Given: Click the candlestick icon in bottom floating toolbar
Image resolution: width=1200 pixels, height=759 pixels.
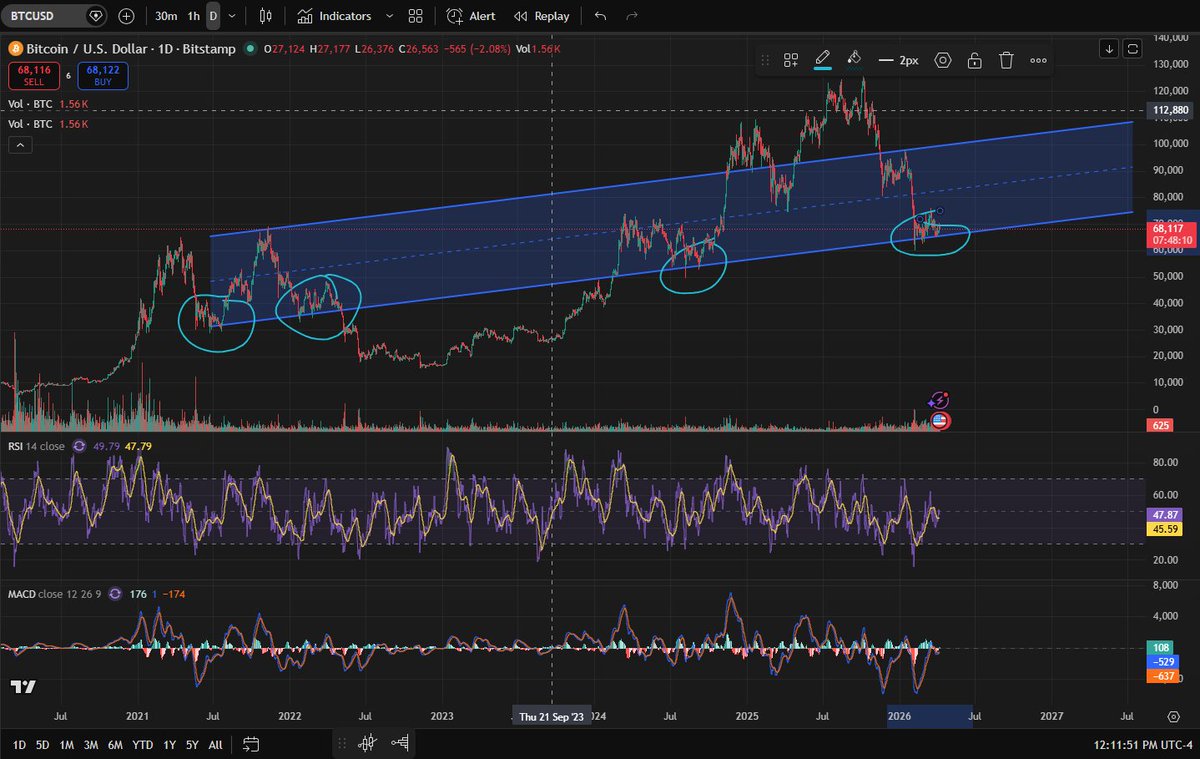Looking at the screenshot, I should (367, 743).
